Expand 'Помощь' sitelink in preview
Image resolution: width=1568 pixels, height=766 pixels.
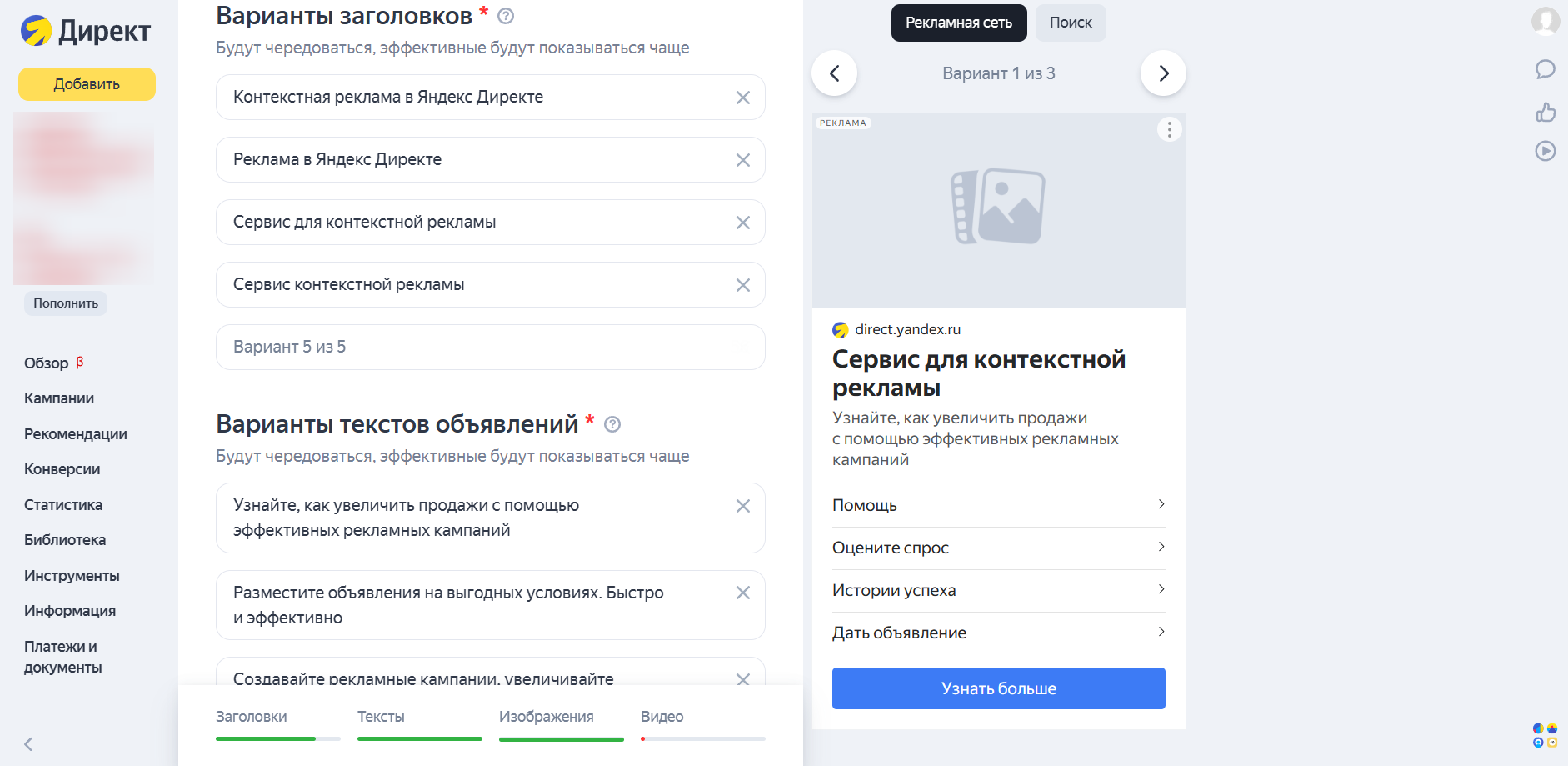(x=998, y=505)
